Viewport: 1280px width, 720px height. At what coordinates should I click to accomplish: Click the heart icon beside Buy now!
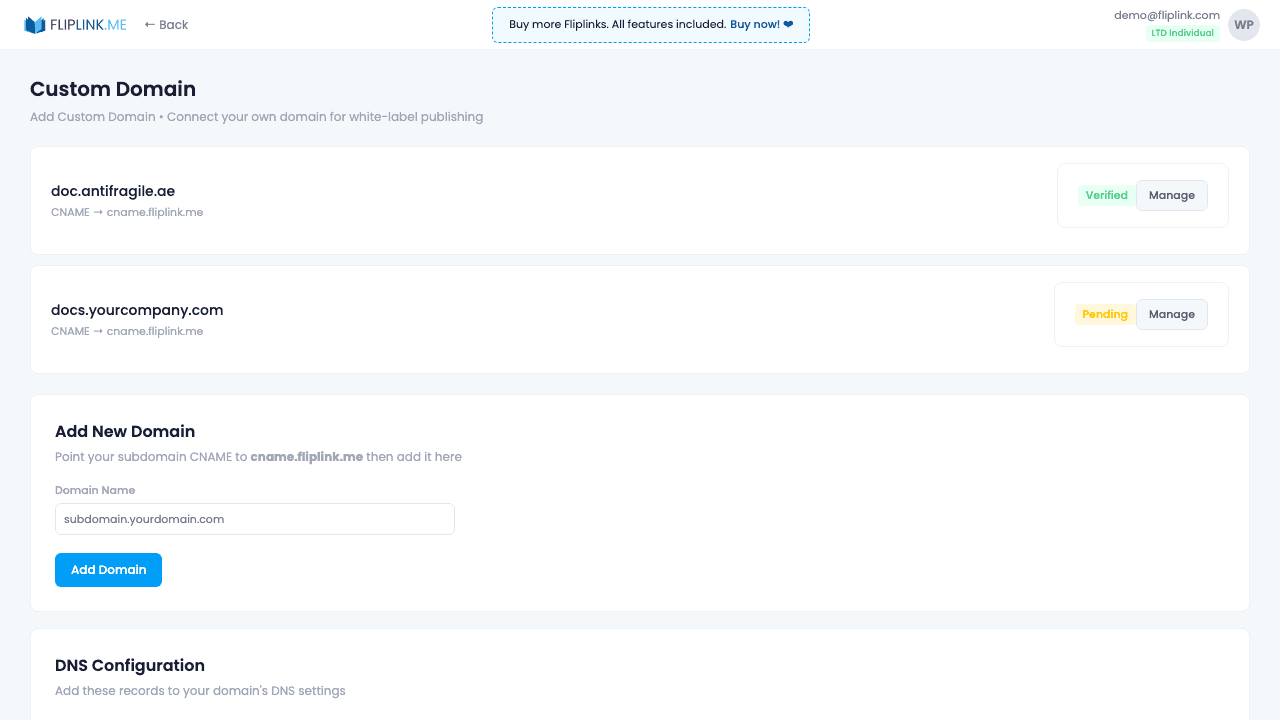pyautogui.click(x=788, y=24)
